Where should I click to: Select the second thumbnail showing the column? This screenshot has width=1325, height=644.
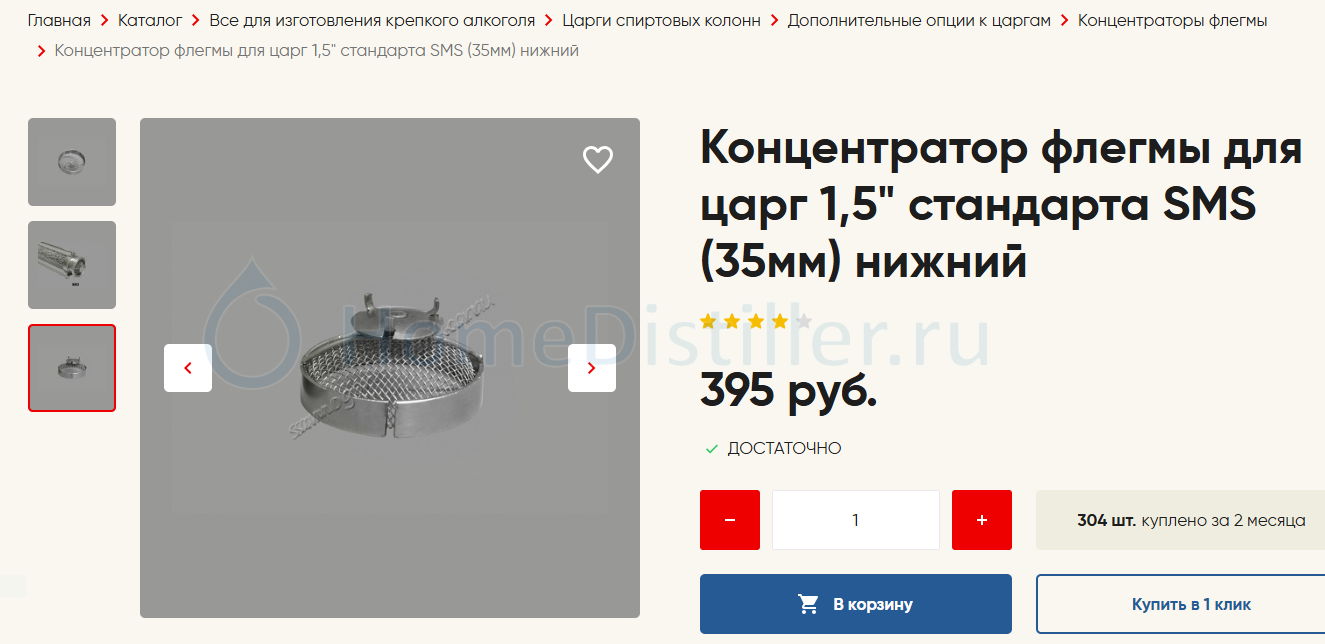point(72,265)
